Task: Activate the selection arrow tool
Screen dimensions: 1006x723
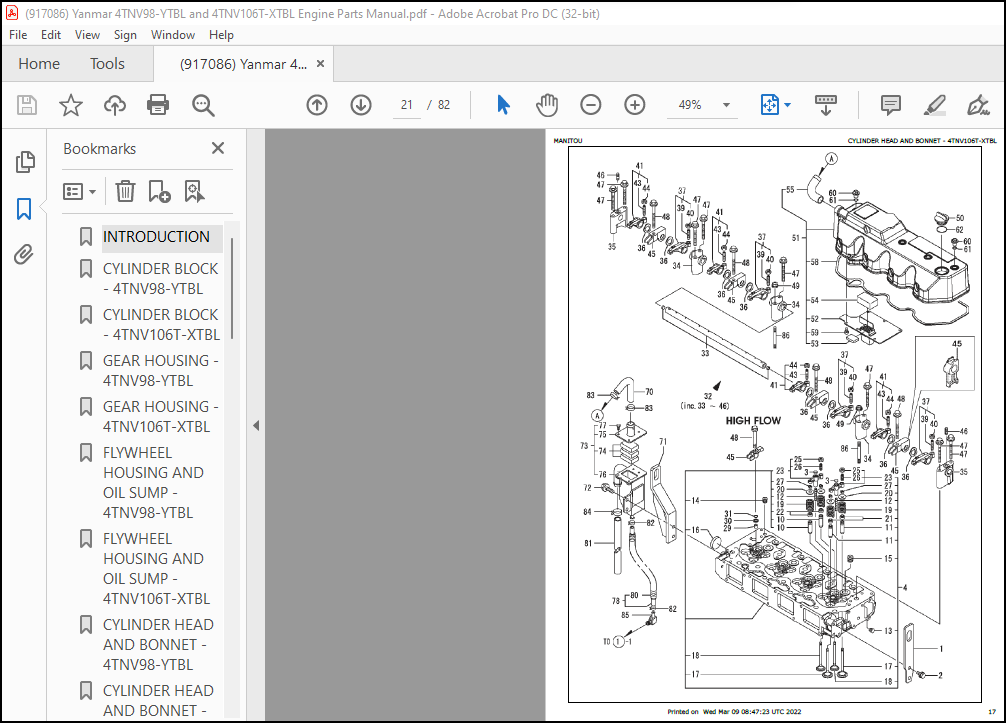Action: 504,105
